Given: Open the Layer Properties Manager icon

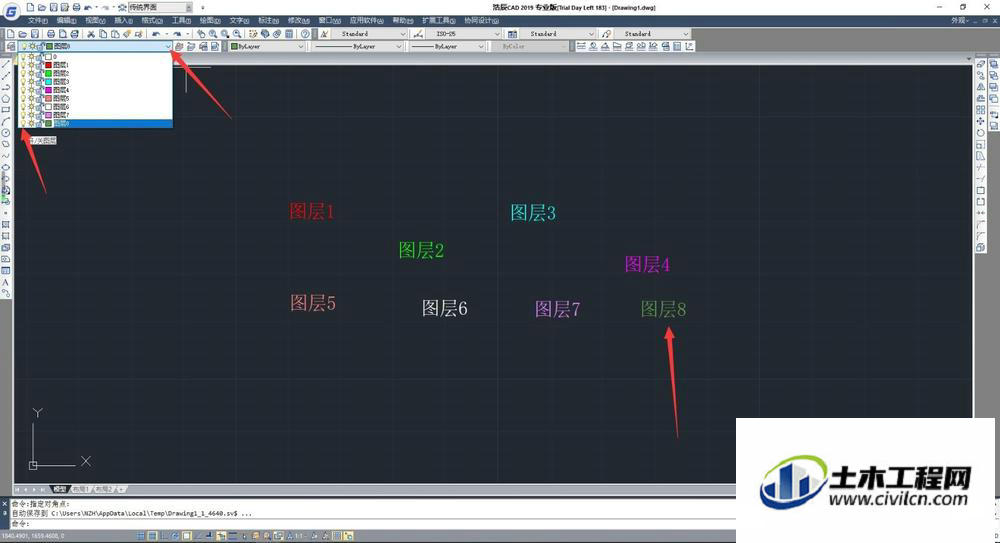Looking at the screenshot, I should tap(10, 47).
